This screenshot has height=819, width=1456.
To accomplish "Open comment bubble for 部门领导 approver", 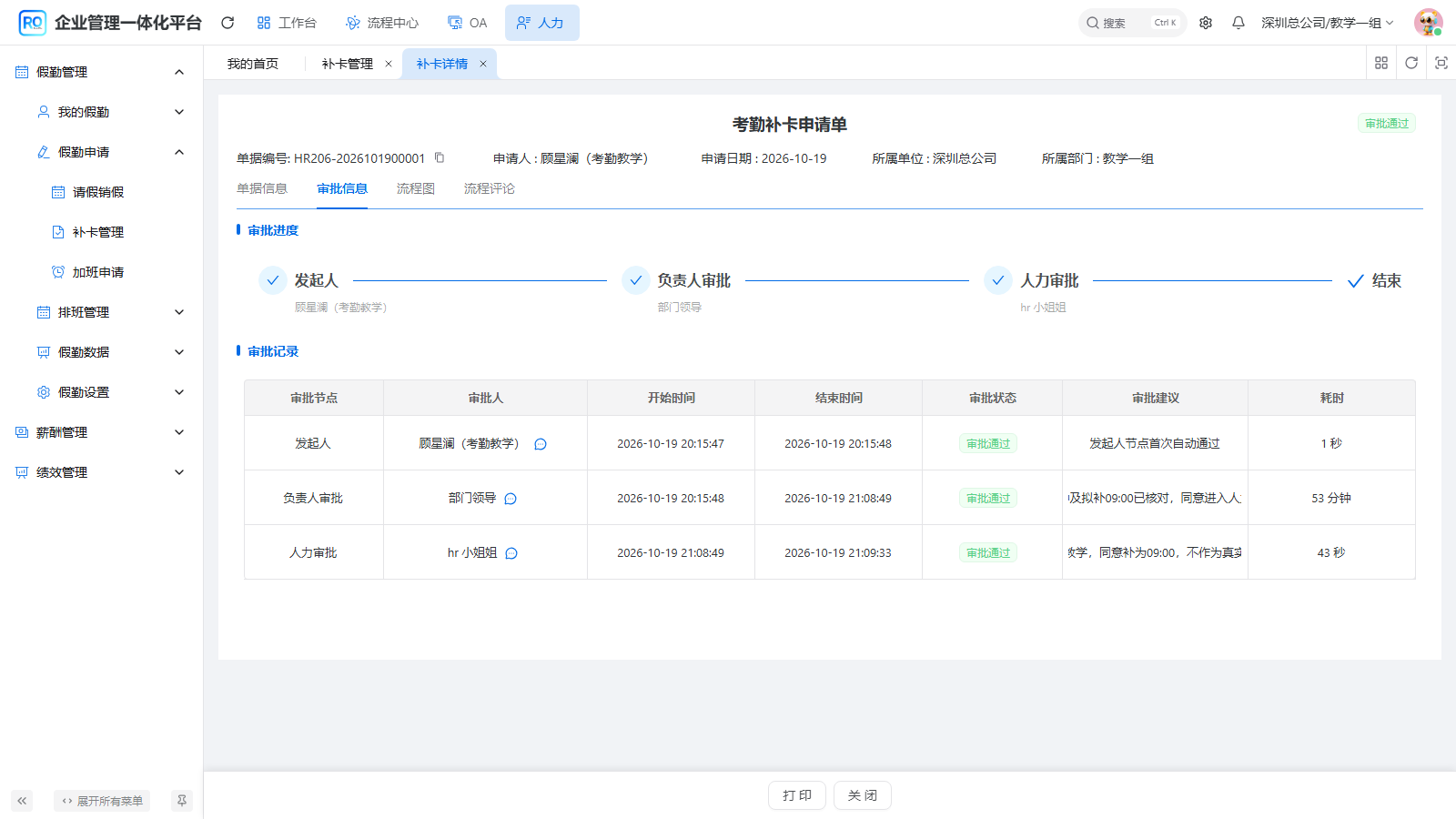I will (x=511, y=499).
